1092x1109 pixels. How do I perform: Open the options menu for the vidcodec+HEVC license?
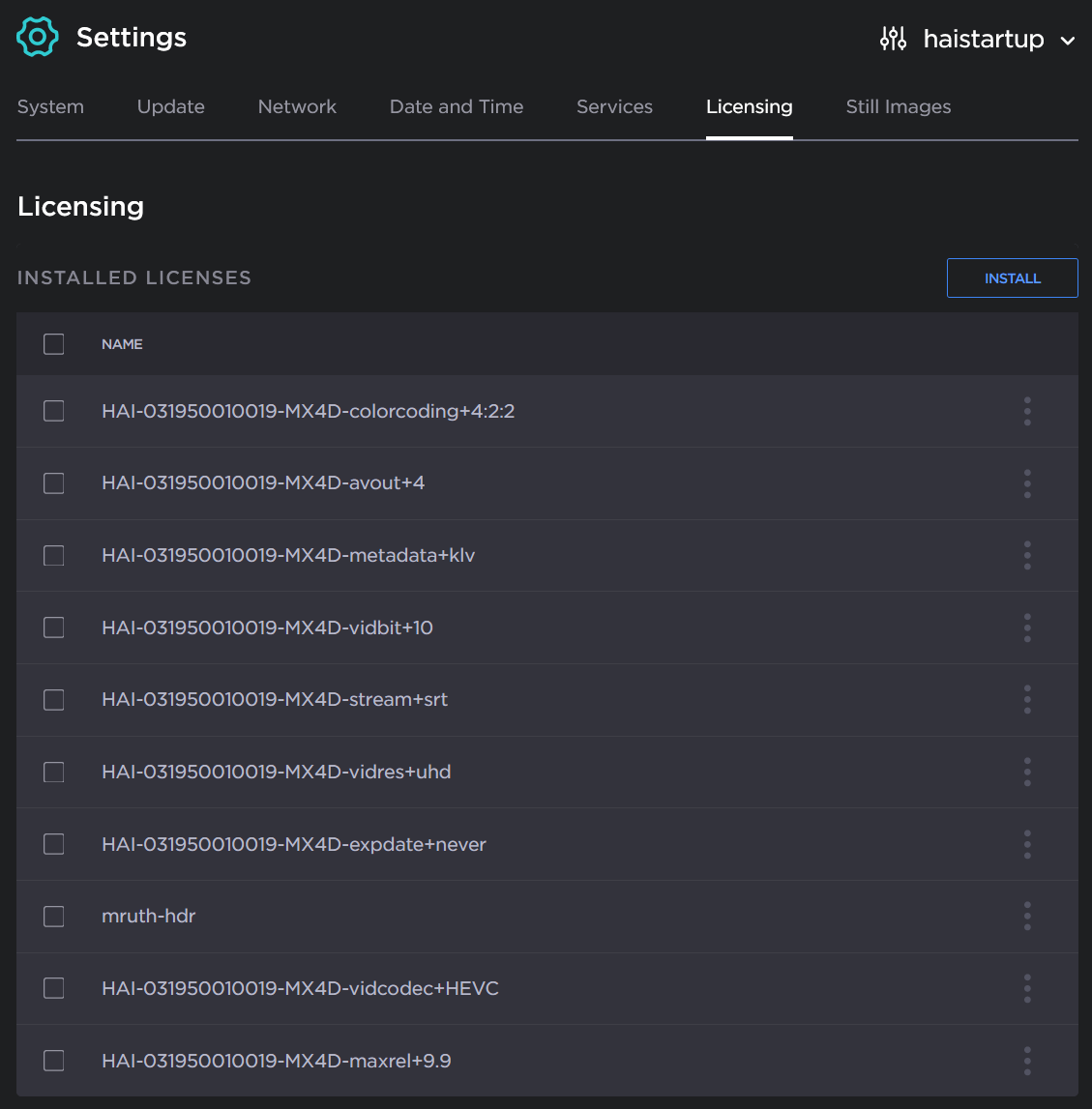coord(1027,988)
